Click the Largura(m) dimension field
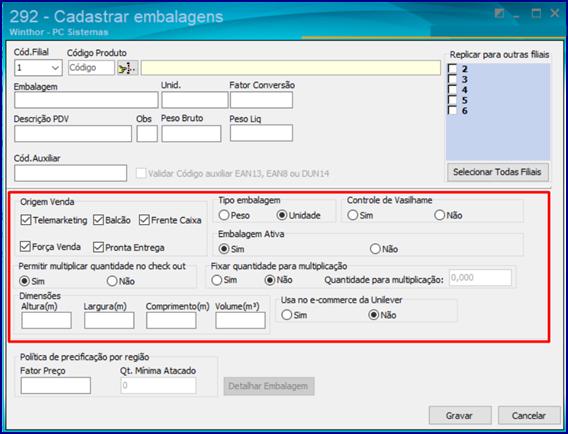Viewport: 568px width, 434px height. [109, 321]
